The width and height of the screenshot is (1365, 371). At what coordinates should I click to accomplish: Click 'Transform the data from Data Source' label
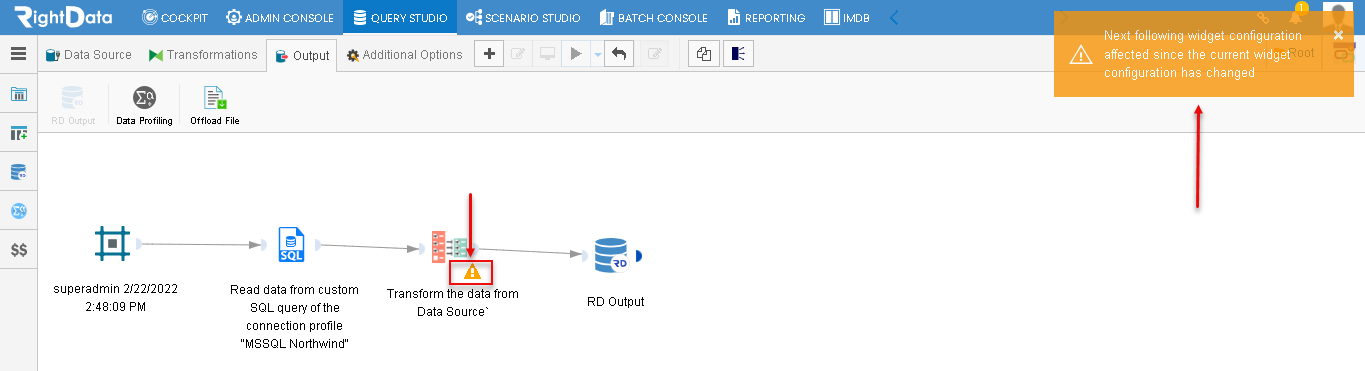452,303
